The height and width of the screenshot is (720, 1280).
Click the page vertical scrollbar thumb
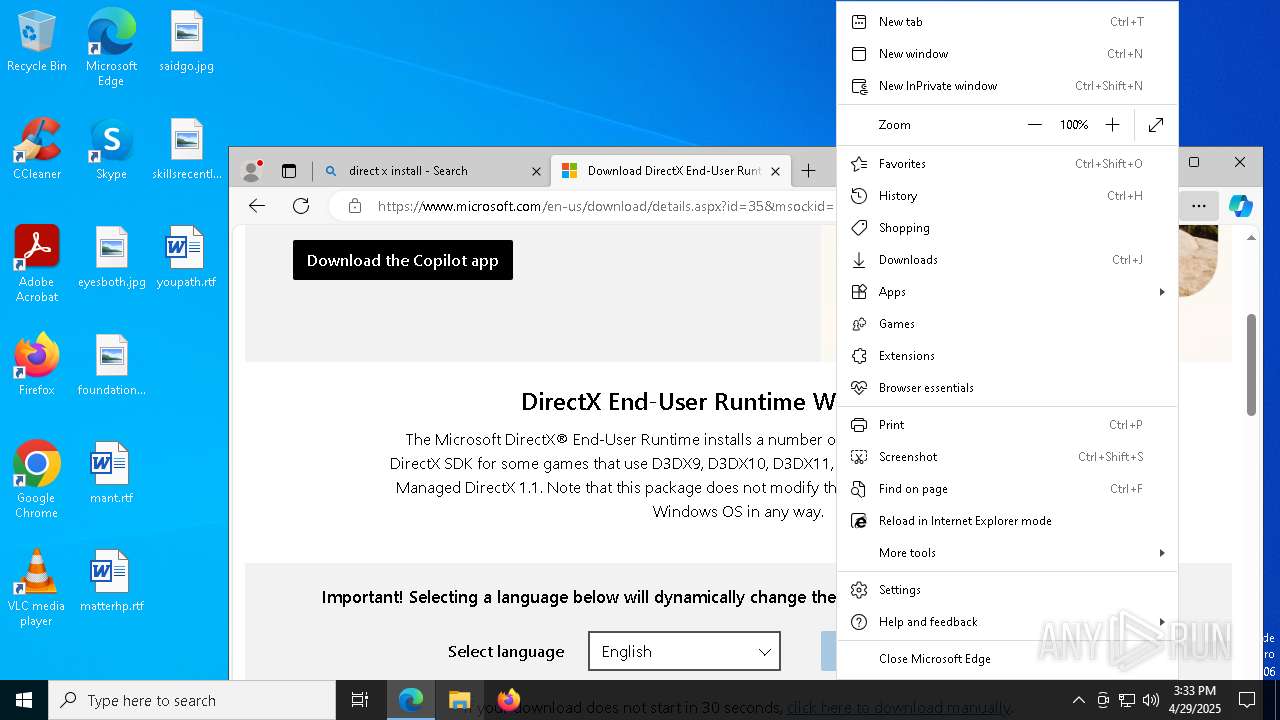coord(1251,365)
